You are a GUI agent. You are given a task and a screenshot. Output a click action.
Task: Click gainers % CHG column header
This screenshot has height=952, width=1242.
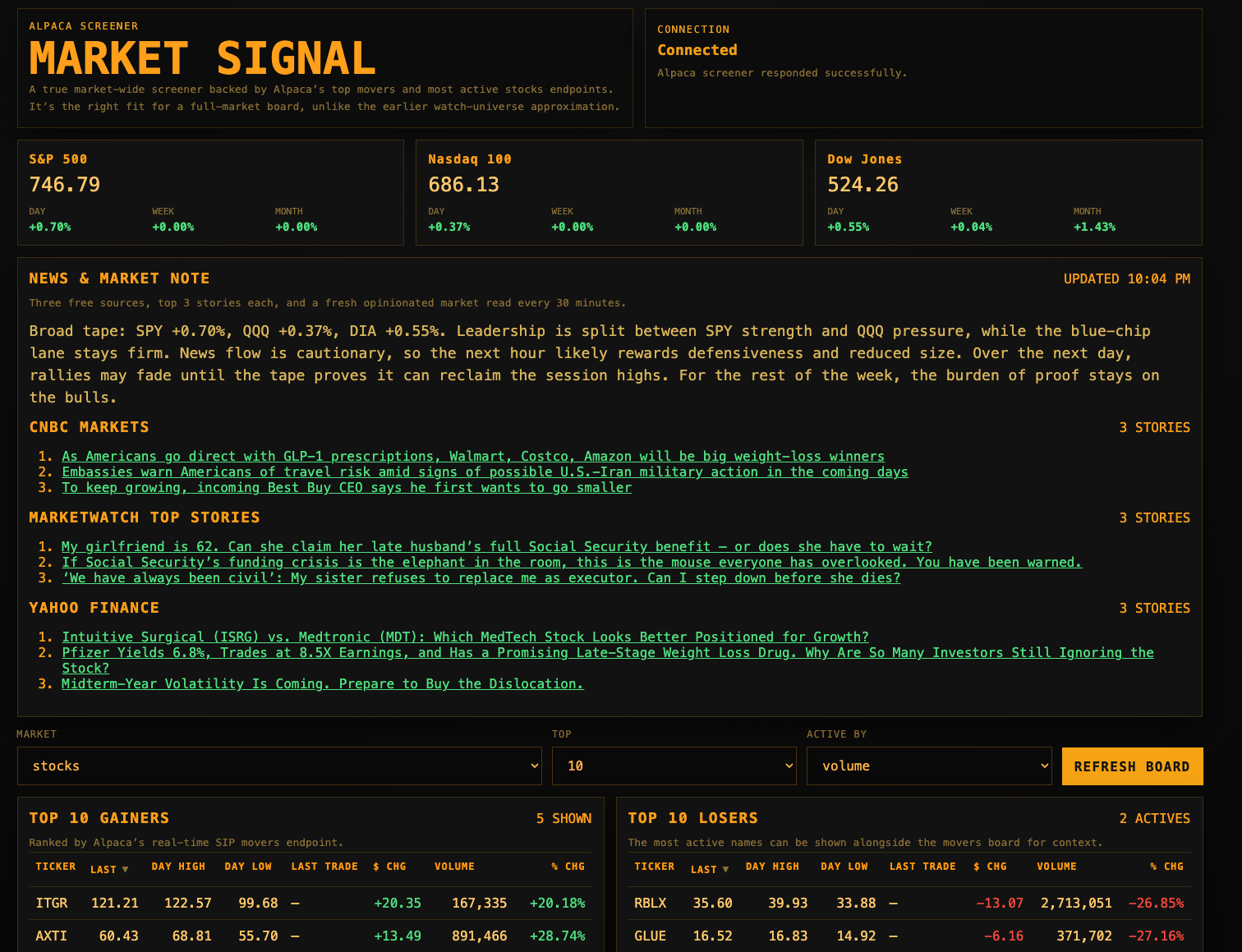(x=568, y=867)
